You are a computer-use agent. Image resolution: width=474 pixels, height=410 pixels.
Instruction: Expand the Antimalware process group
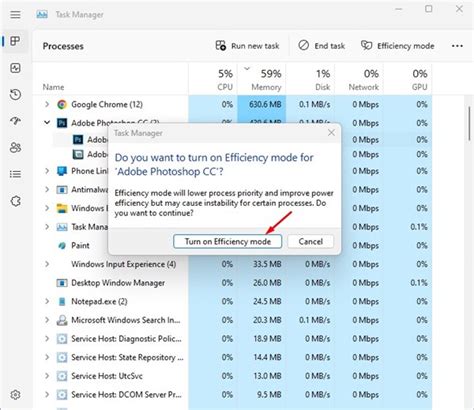click(x=47, y=190)
